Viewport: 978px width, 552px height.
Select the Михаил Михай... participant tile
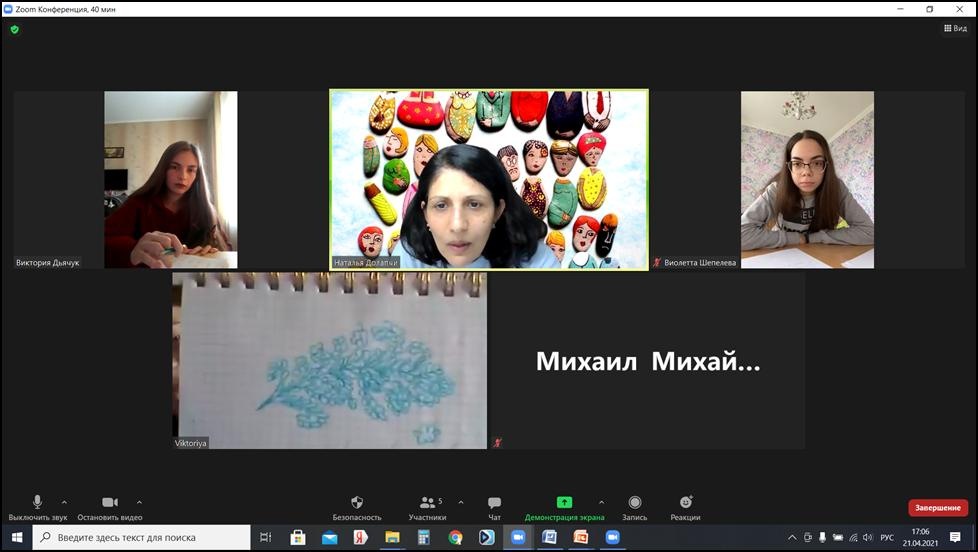point(647,361)
